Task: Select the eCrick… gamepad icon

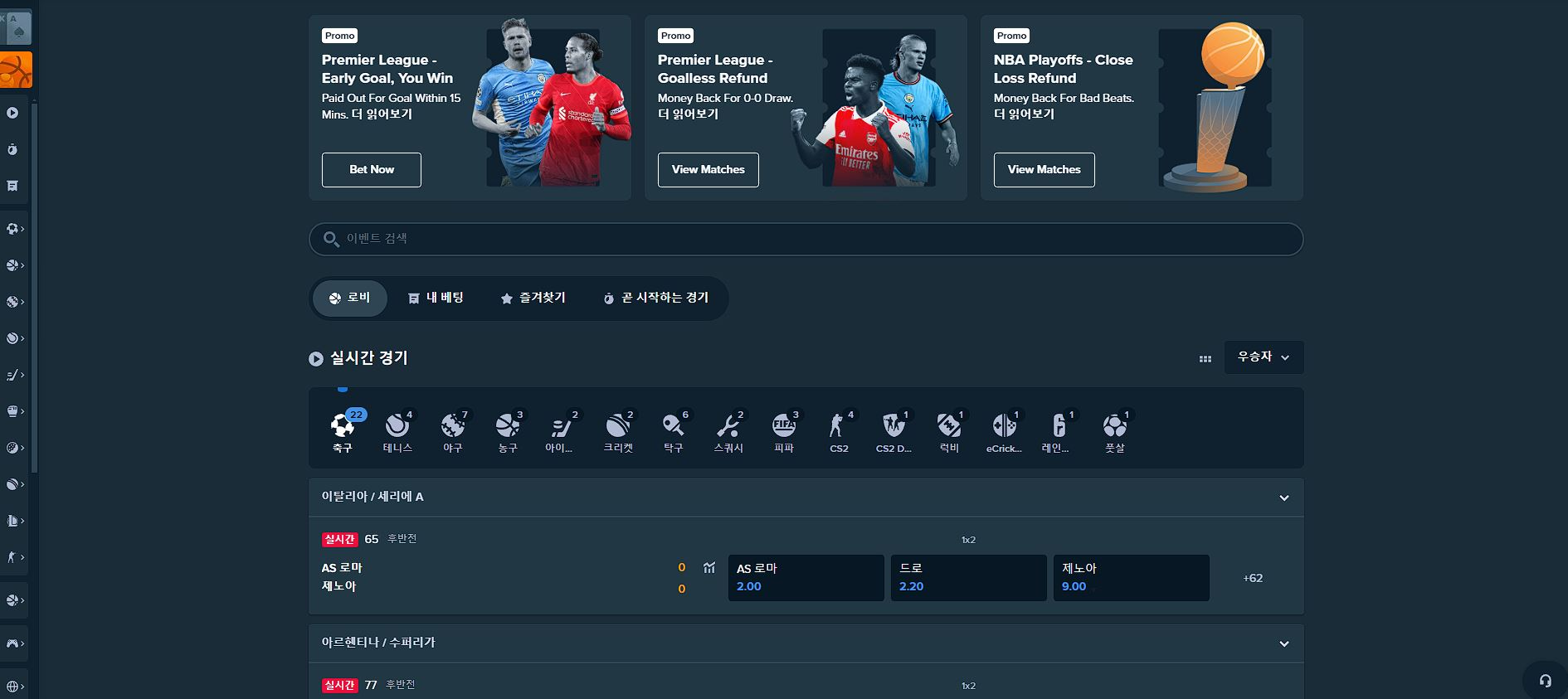Action: coord(1004,432)
